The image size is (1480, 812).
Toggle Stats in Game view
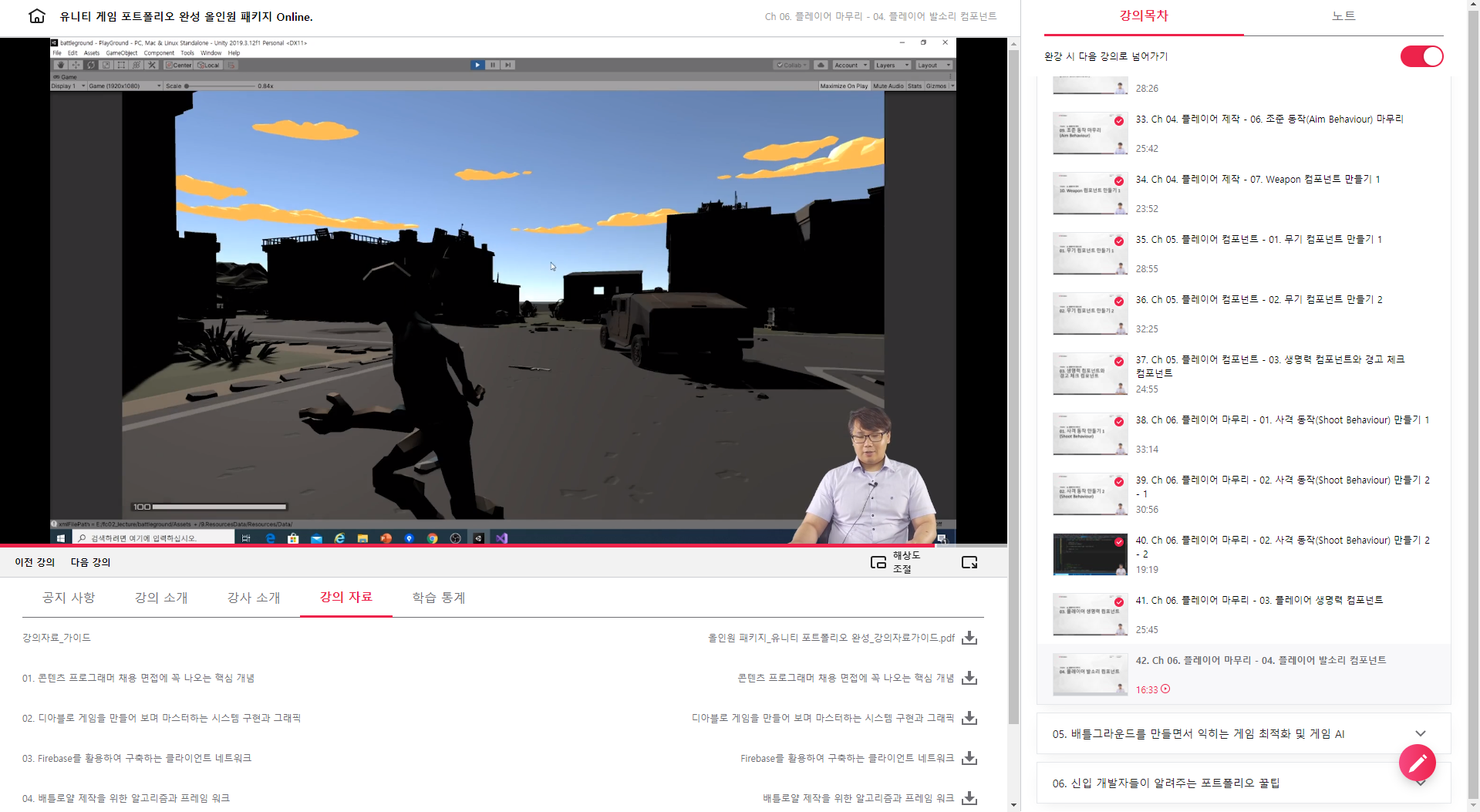[x=915, y=86]
